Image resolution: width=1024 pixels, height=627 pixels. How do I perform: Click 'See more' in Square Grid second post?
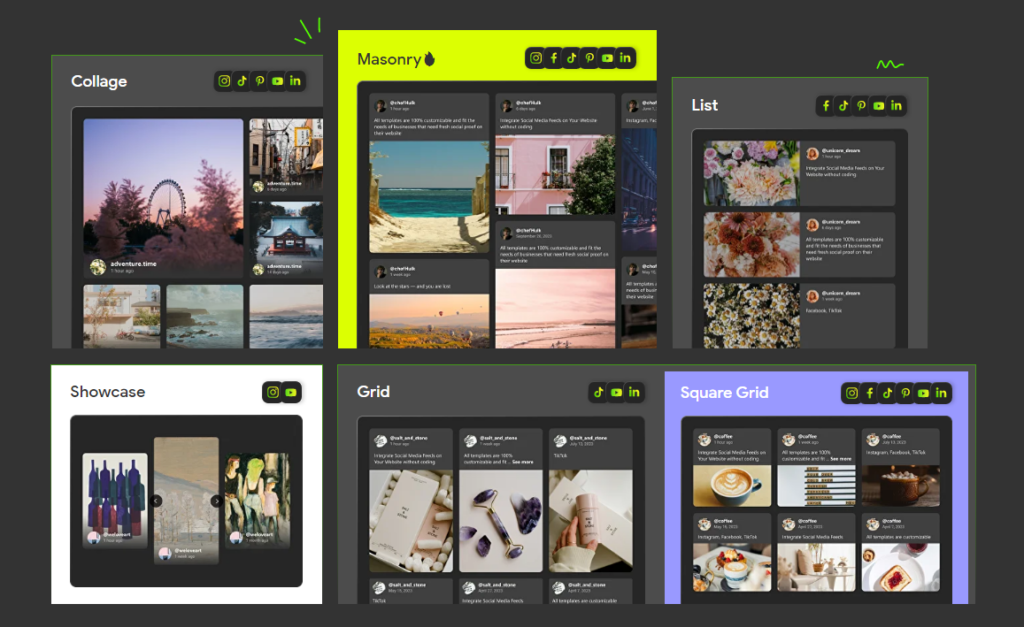click(840, 458)
